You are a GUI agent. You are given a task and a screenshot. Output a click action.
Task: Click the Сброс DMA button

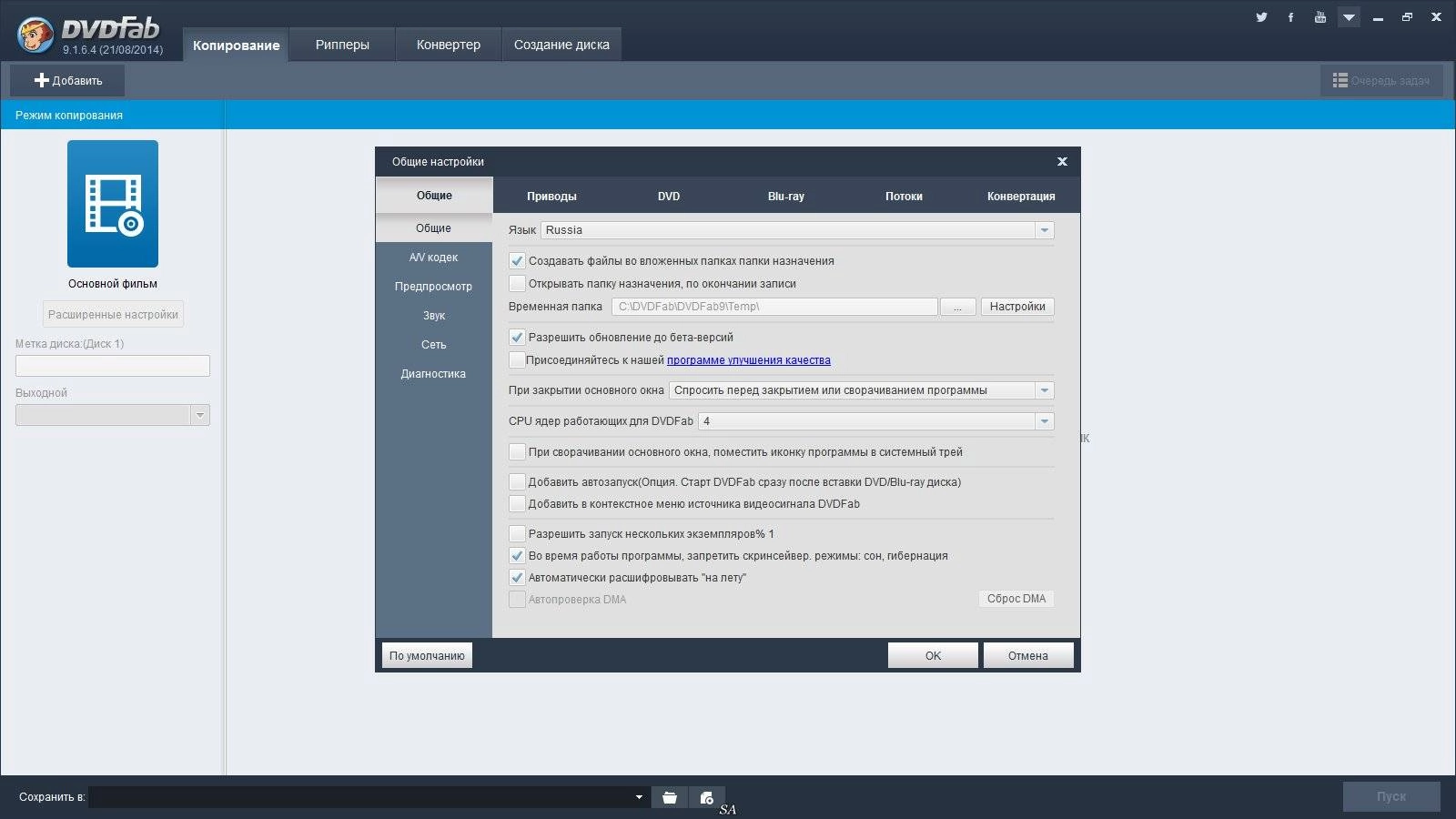pos(1016,599)
